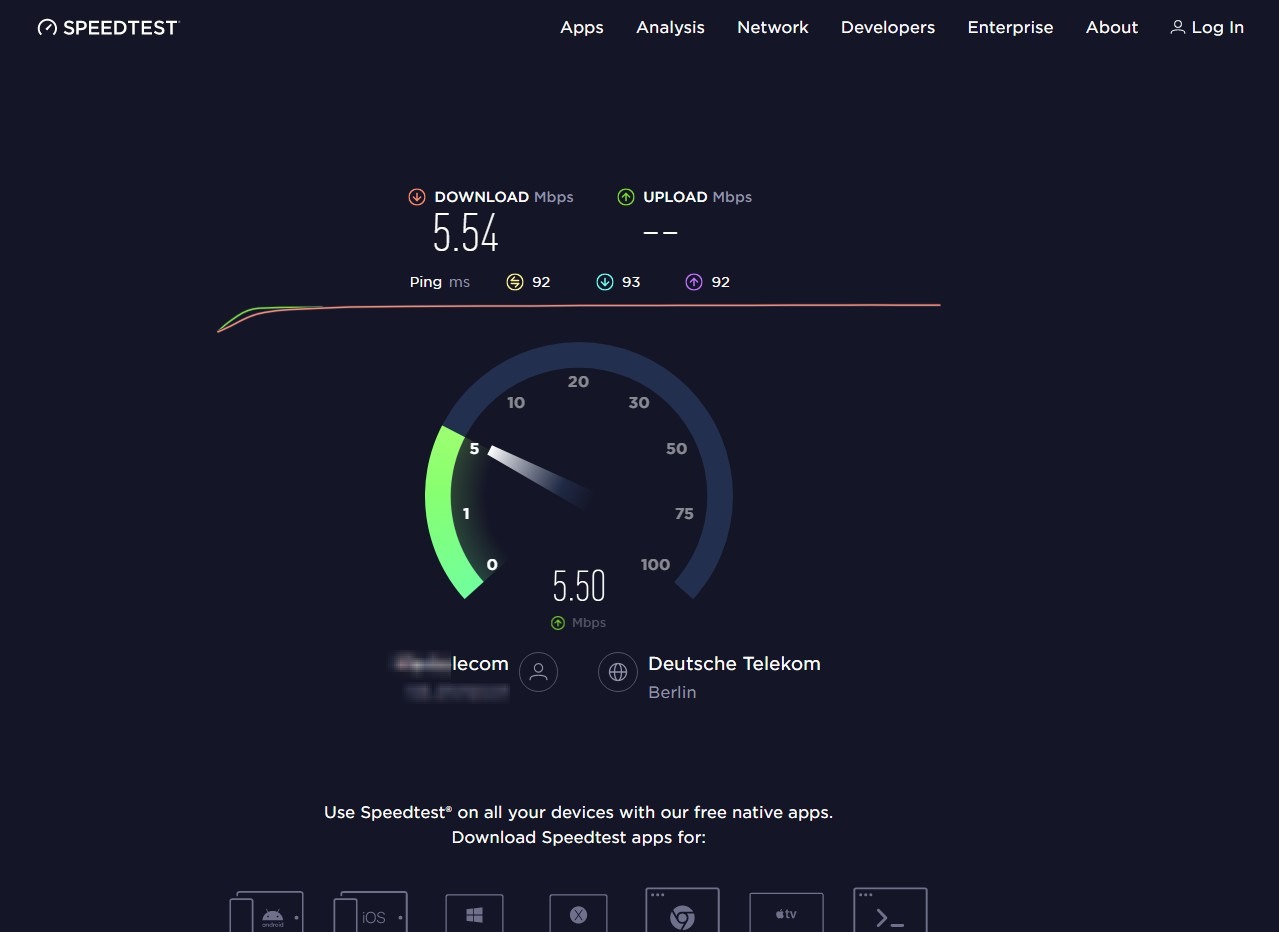Image resolution: width=1279 pixels, height=932 pixels.
Task: Click the download latency ping icon
Action: coord(605,282)
